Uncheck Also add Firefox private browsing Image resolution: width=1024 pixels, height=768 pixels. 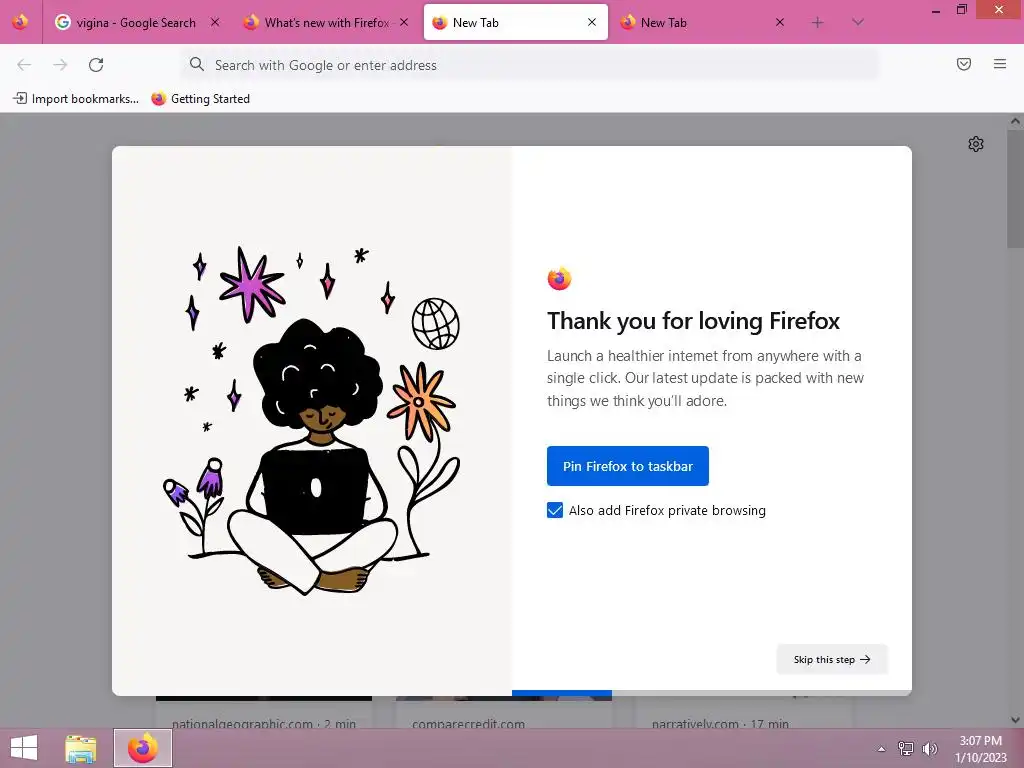pyautogui.click(x=554, y=510)
